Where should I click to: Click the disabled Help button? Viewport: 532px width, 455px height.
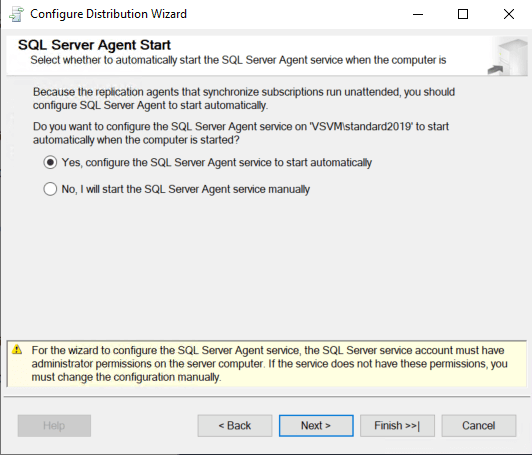54,425
